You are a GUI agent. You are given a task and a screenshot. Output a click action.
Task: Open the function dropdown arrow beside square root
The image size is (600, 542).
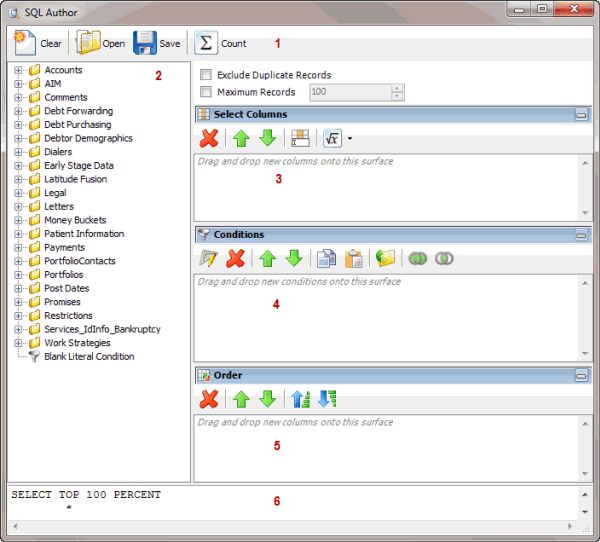[x=350, y=139]
